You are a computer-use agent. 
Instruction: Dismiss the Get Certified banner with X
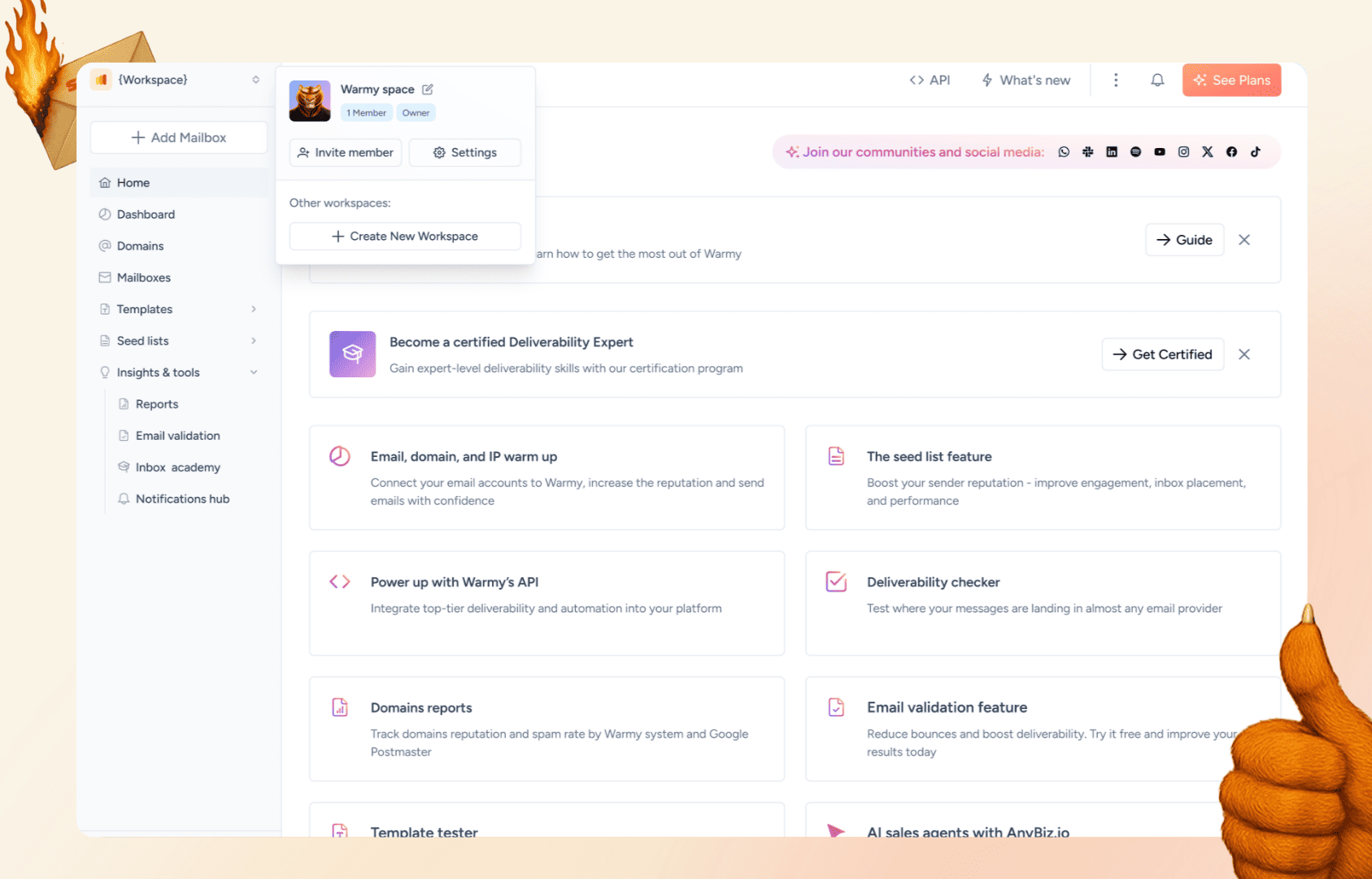(1244, 355)
